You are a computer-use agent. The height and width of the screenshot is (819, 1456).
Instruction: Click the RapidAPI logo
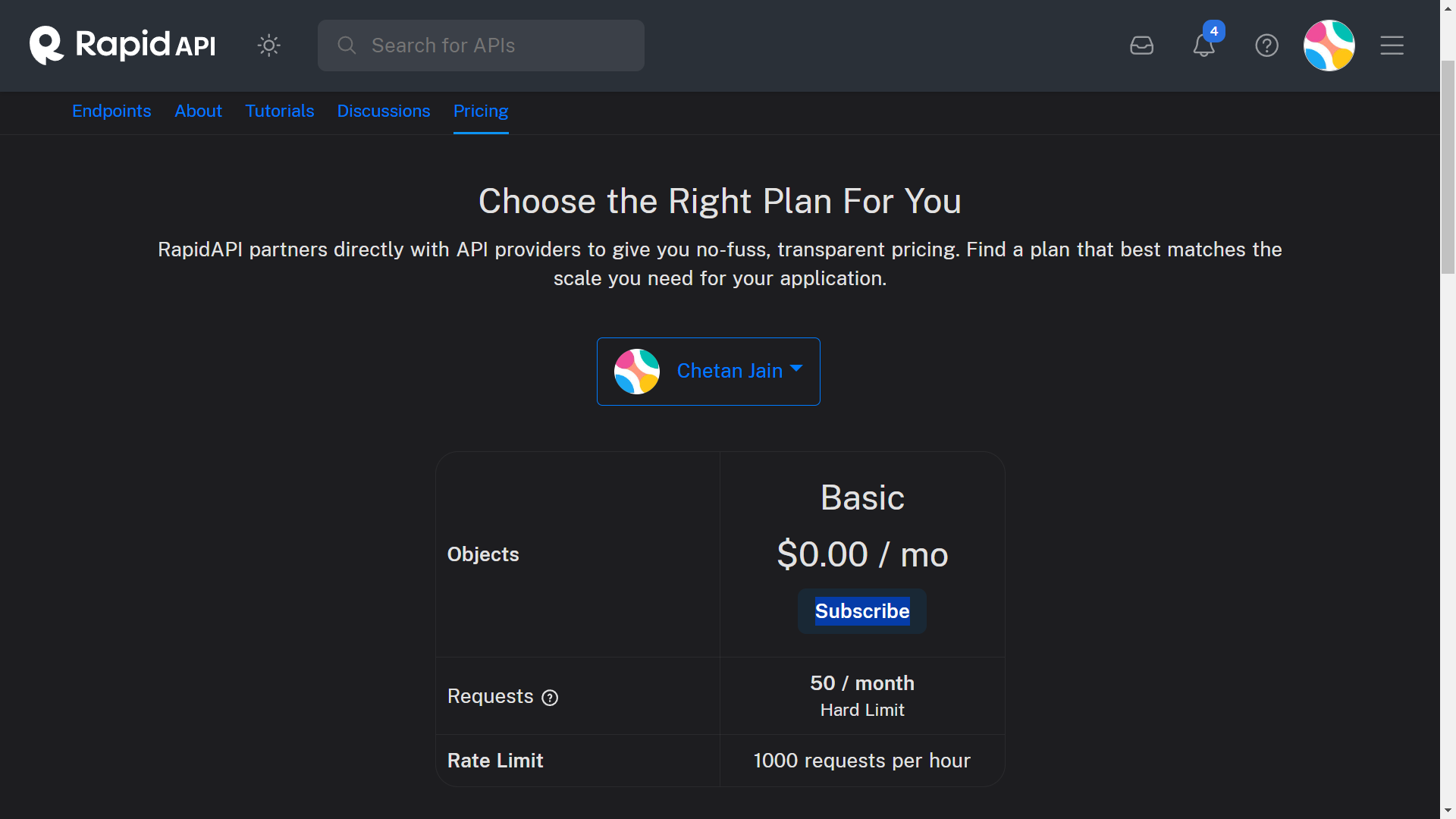pos(121,45)
